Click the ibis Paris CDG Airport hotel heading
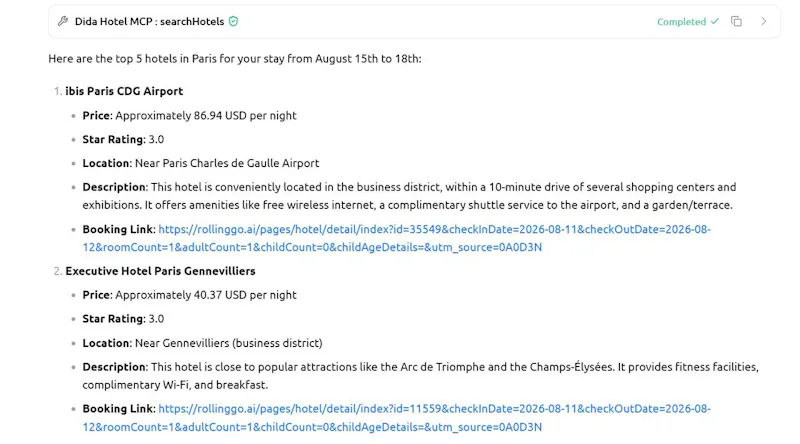 [124, 91]
